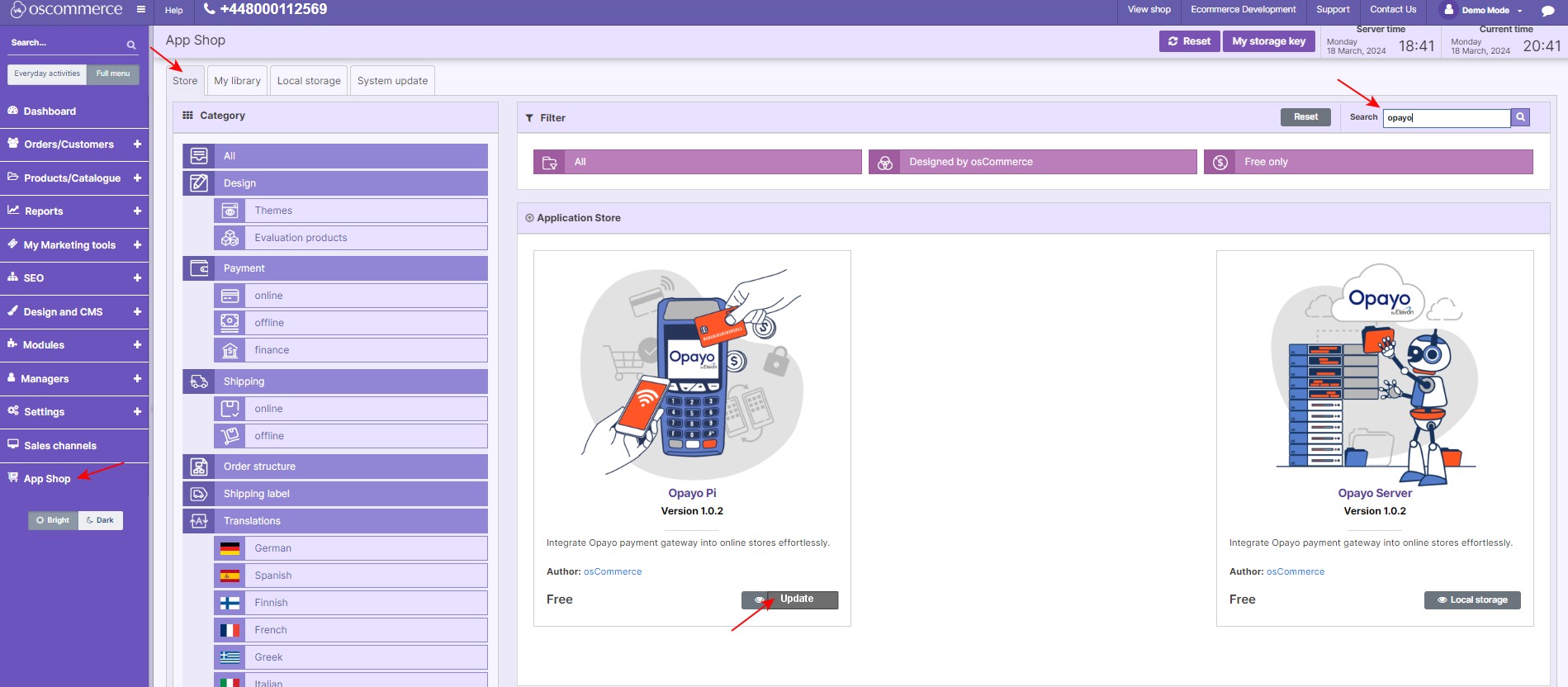Switch to Dark theme mode
The height and width of the screenshot is (687, 1568).
[100, 520]
